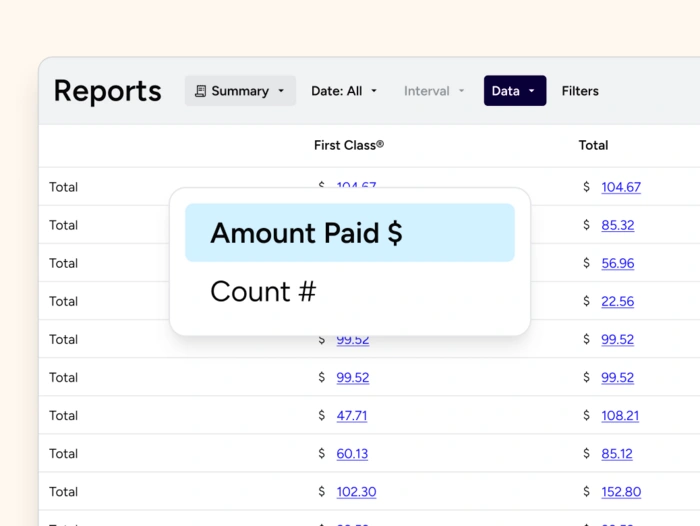700x526 pixels.
Task: Click the 47.71 First Class link
Action: [x=351, y=415]
